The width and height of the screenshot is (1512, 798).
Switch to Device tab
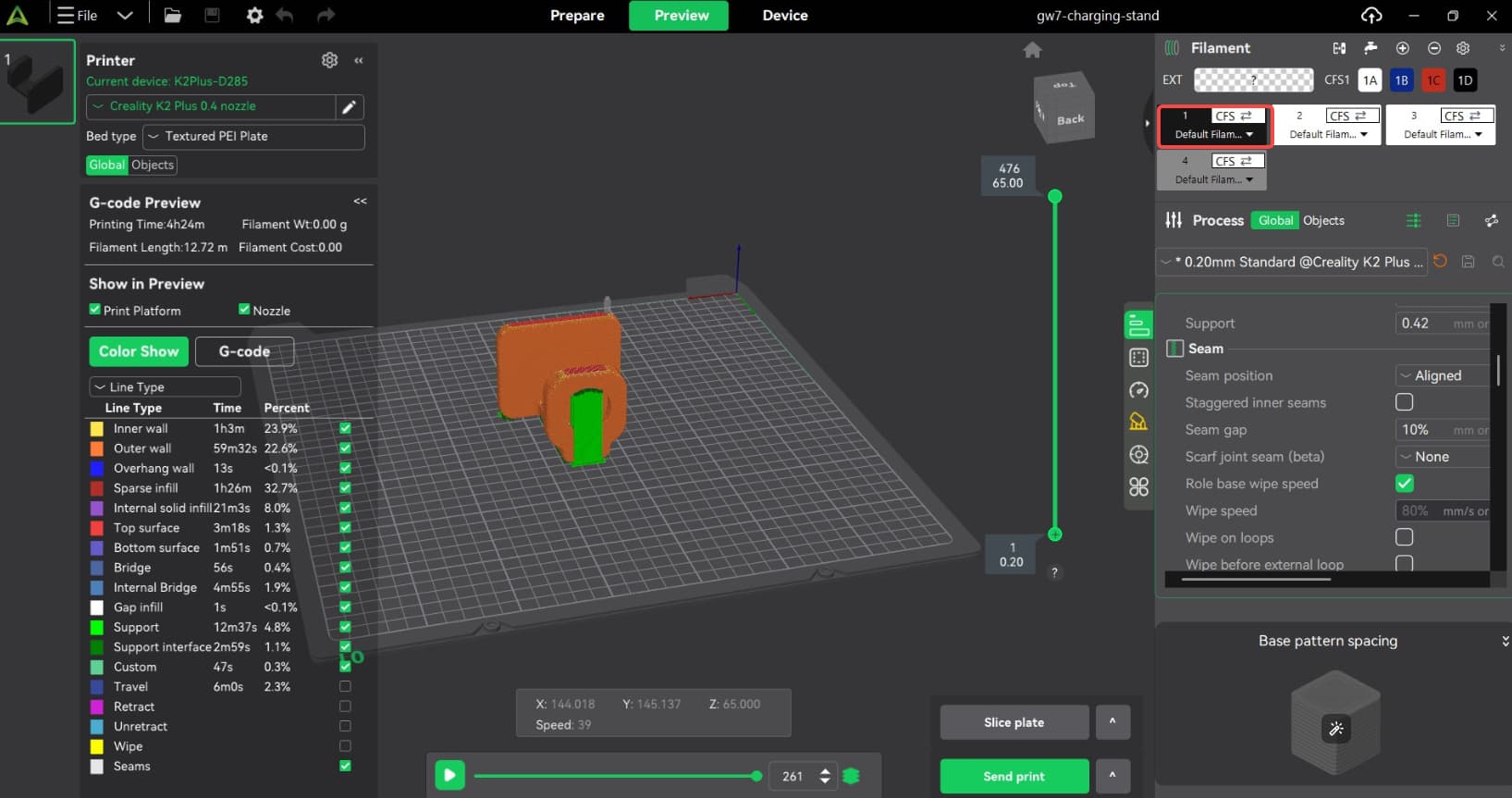click(x=785, y=16)
